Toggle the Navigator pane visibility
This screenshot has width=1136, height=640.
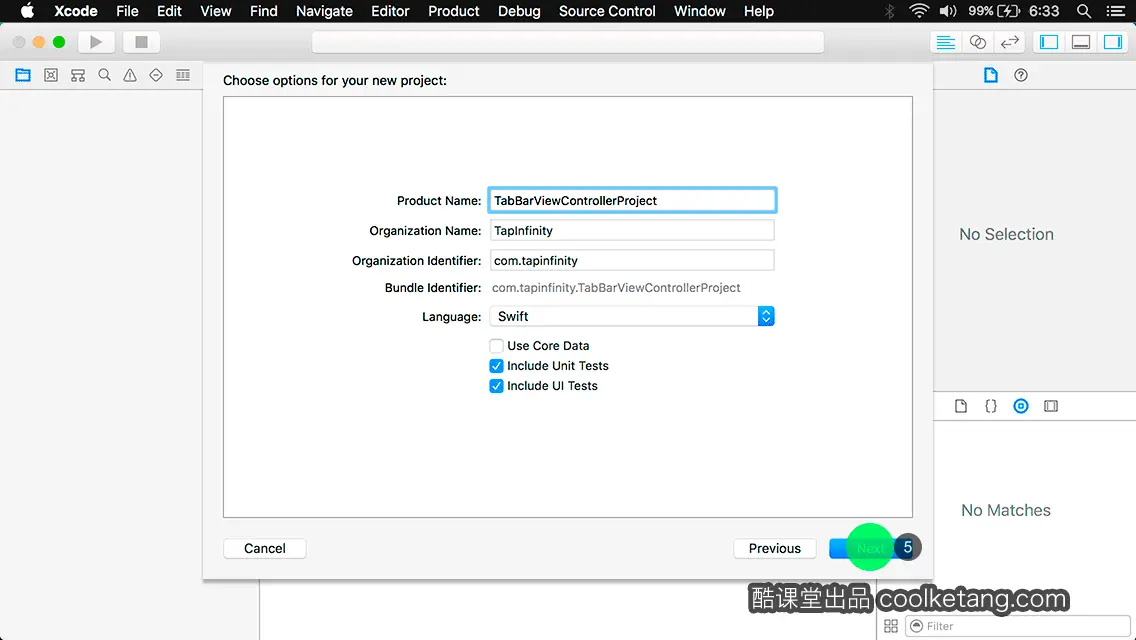coord(1049,42)
